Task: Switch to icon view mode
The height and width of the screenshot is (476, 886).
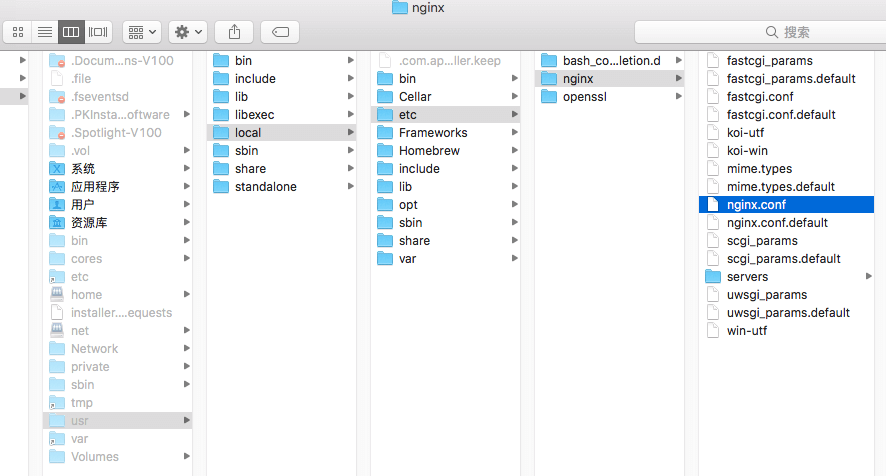Action: click(x=18, y=32)
